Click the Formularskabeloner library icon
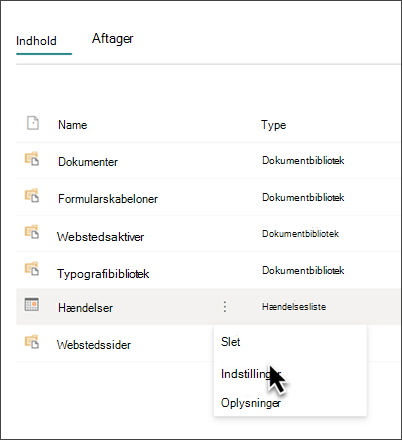The width and height of the screenshot is (402, 440). 32,196
